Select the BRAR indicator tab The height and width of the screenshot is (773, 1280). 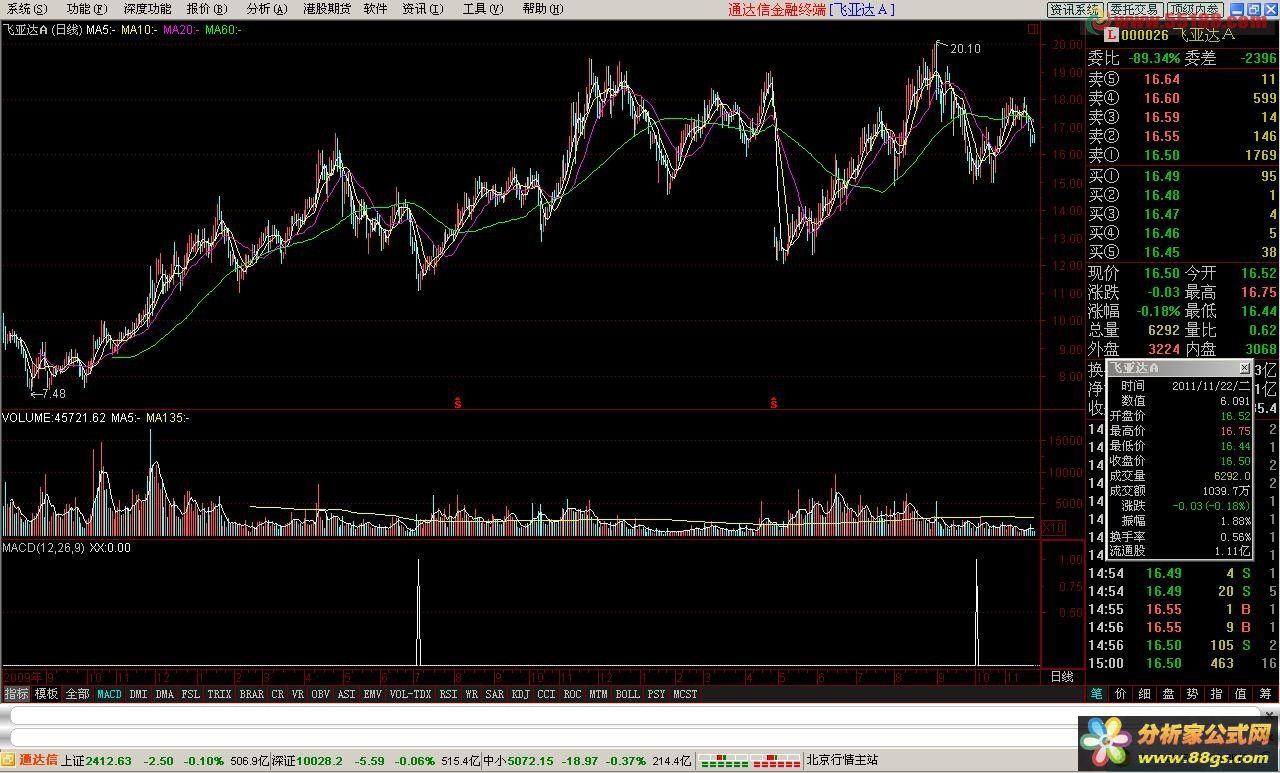252,693
